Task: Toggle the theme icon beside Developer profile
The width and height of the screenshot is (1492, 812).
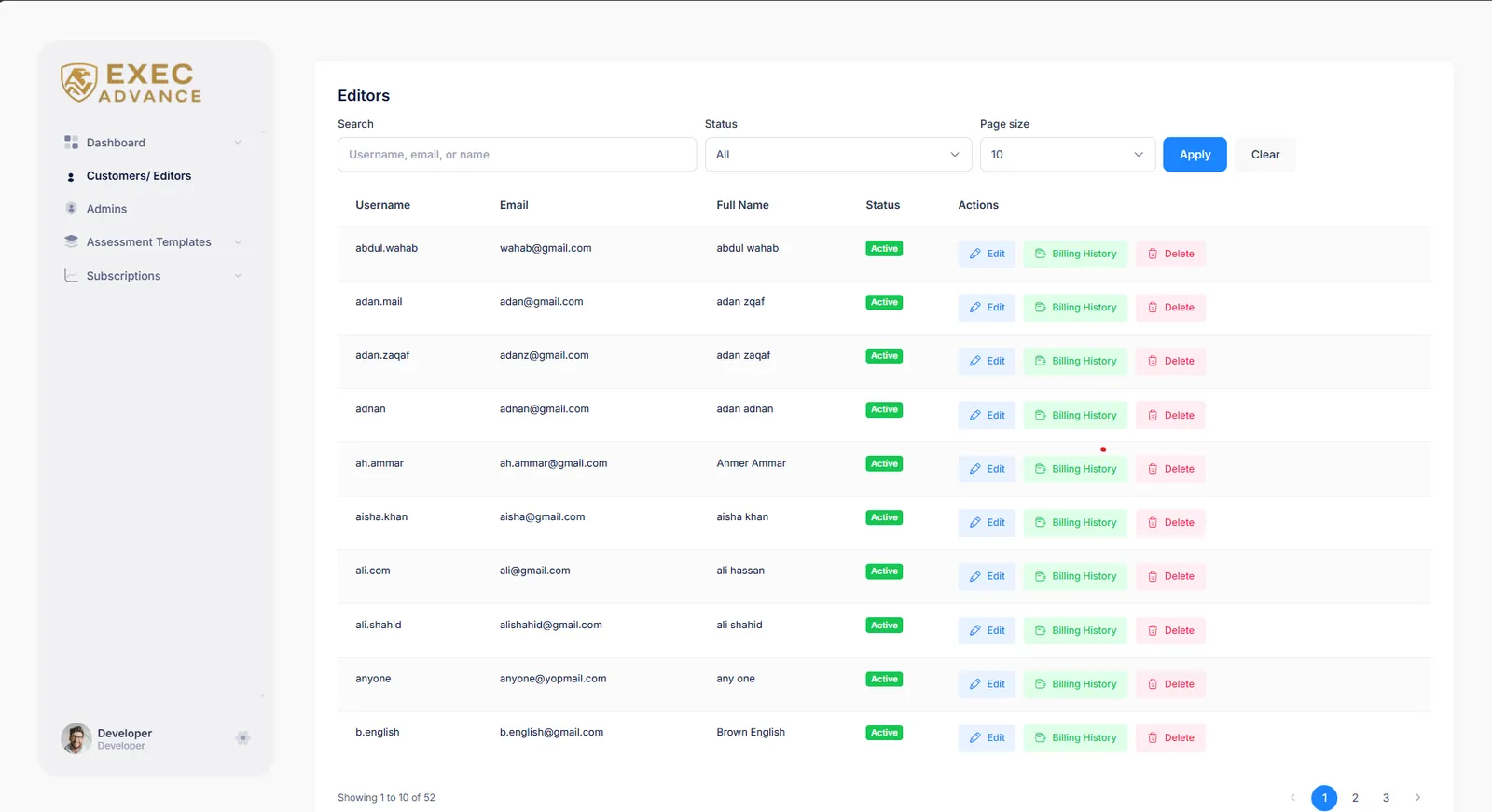Action: coord(242,738)
